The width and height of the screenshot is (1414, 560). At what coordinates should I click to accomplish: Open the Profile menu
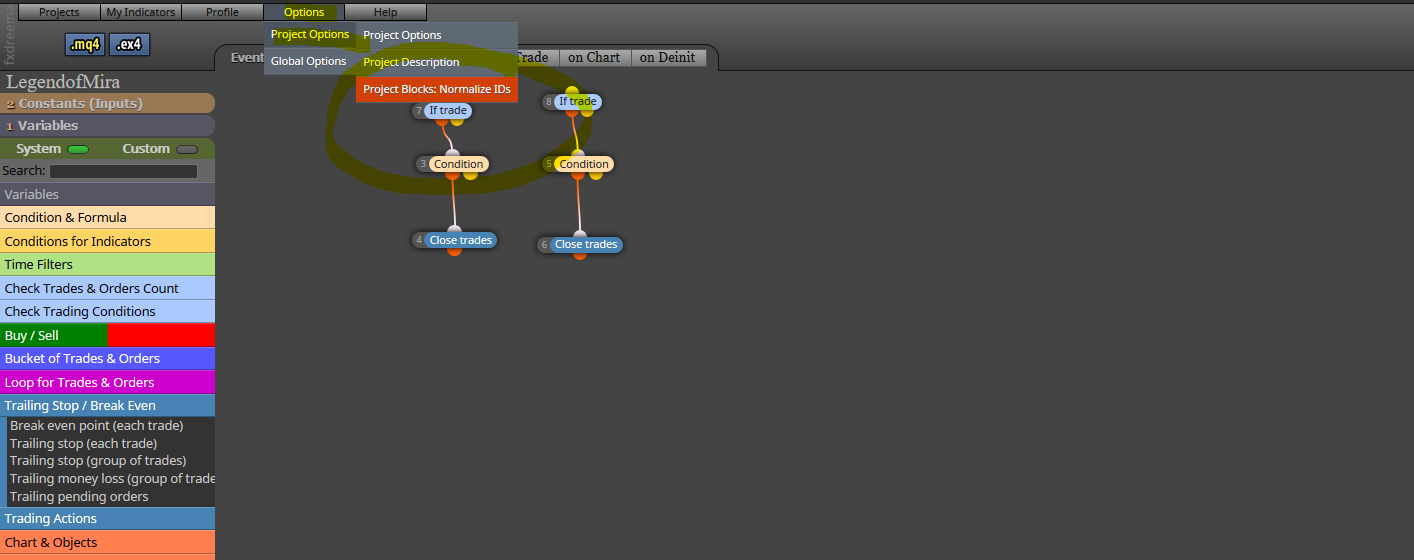point(222,12)
